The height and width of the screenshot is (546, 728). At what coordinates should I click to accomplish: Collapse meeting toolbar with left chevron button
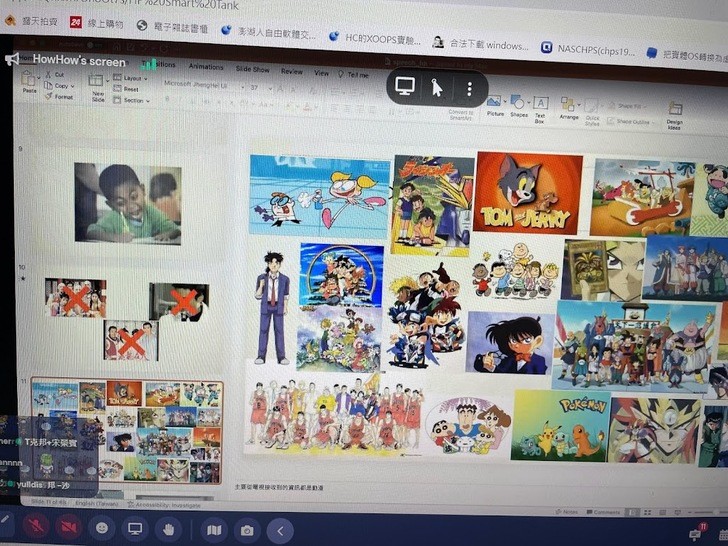point(280,531)
